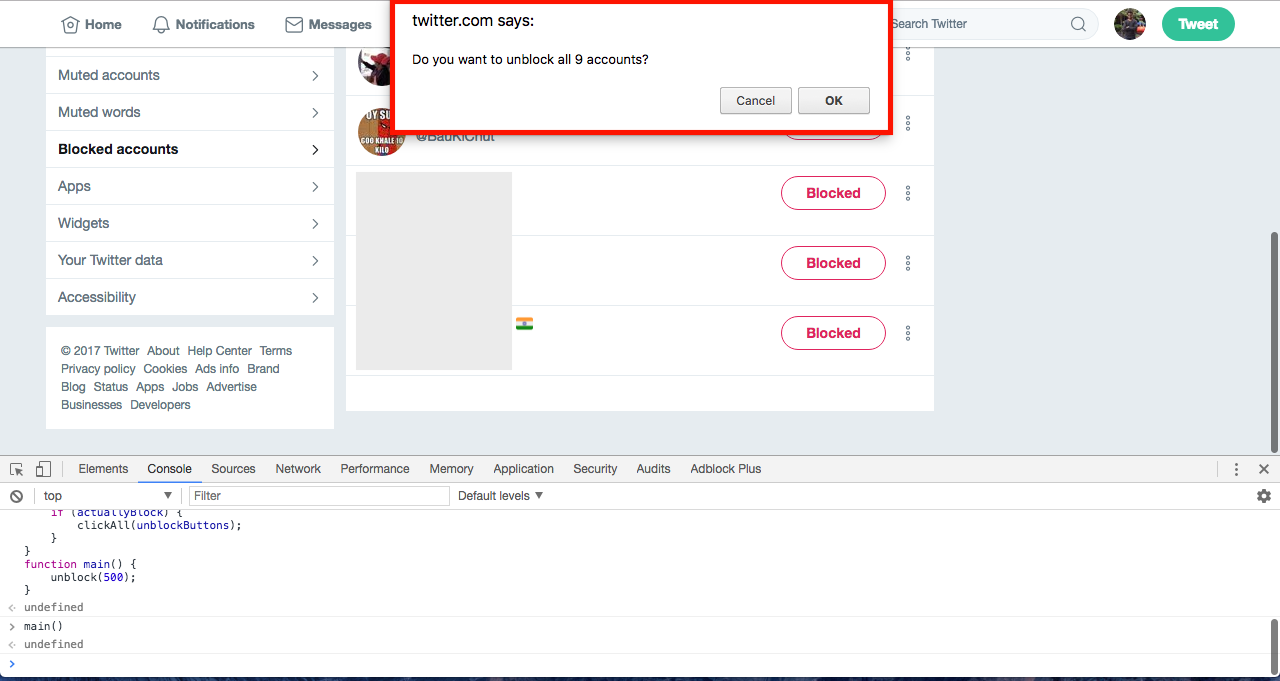Switch to the Performance tab
Viewport: 1280px width, 681px height.
coord(375,469)
